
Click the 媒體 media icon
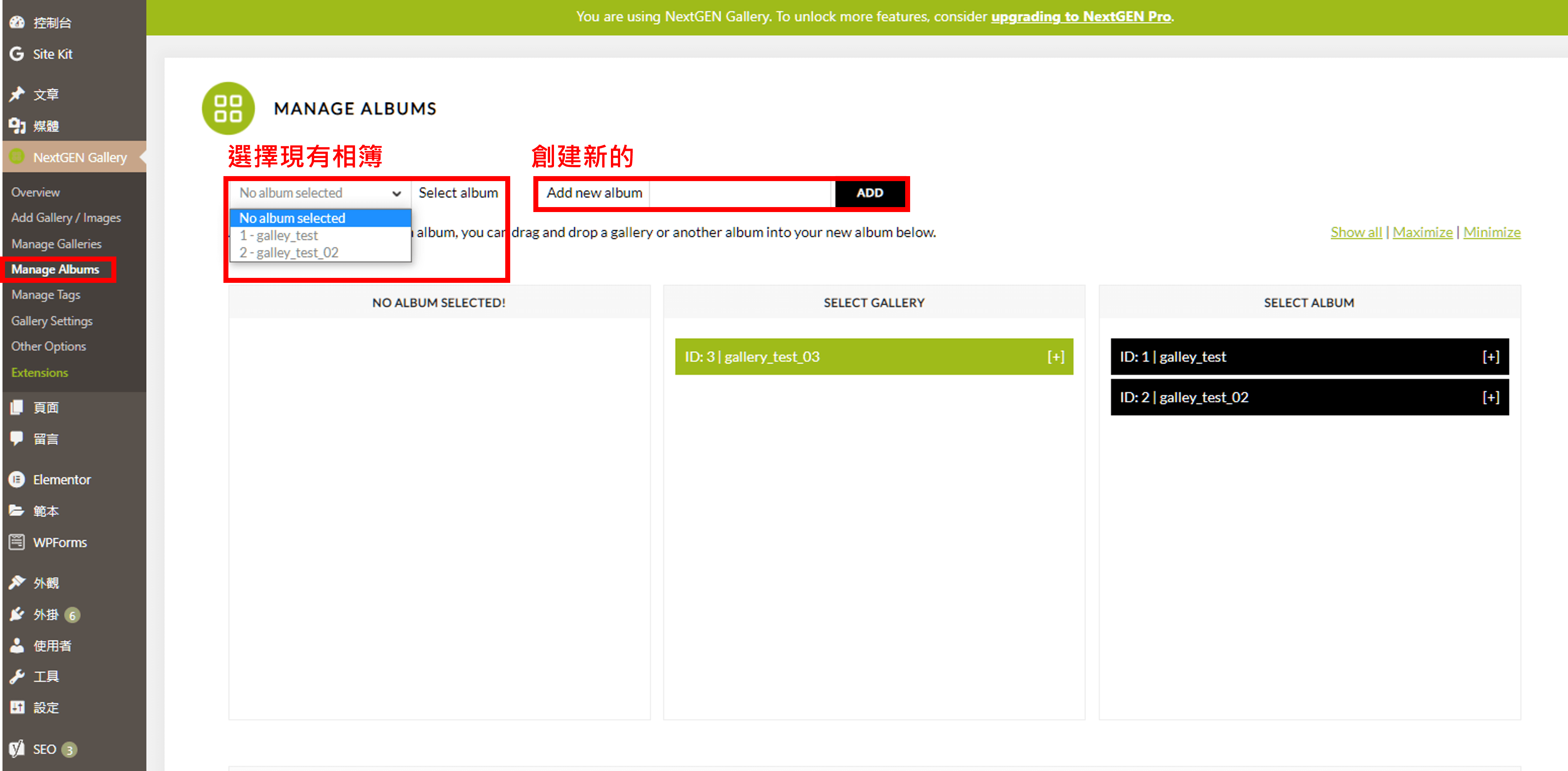click(17, 125)
